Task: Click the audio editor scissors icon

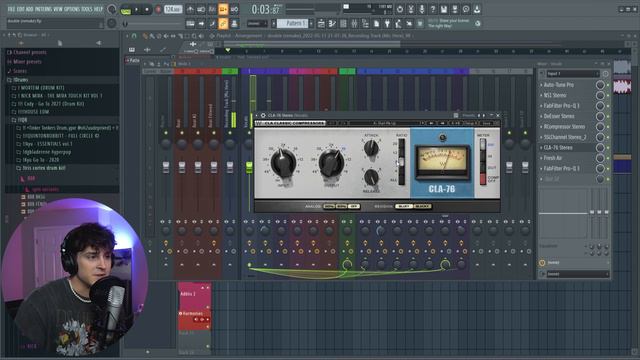Action: (x=411, y=9)
